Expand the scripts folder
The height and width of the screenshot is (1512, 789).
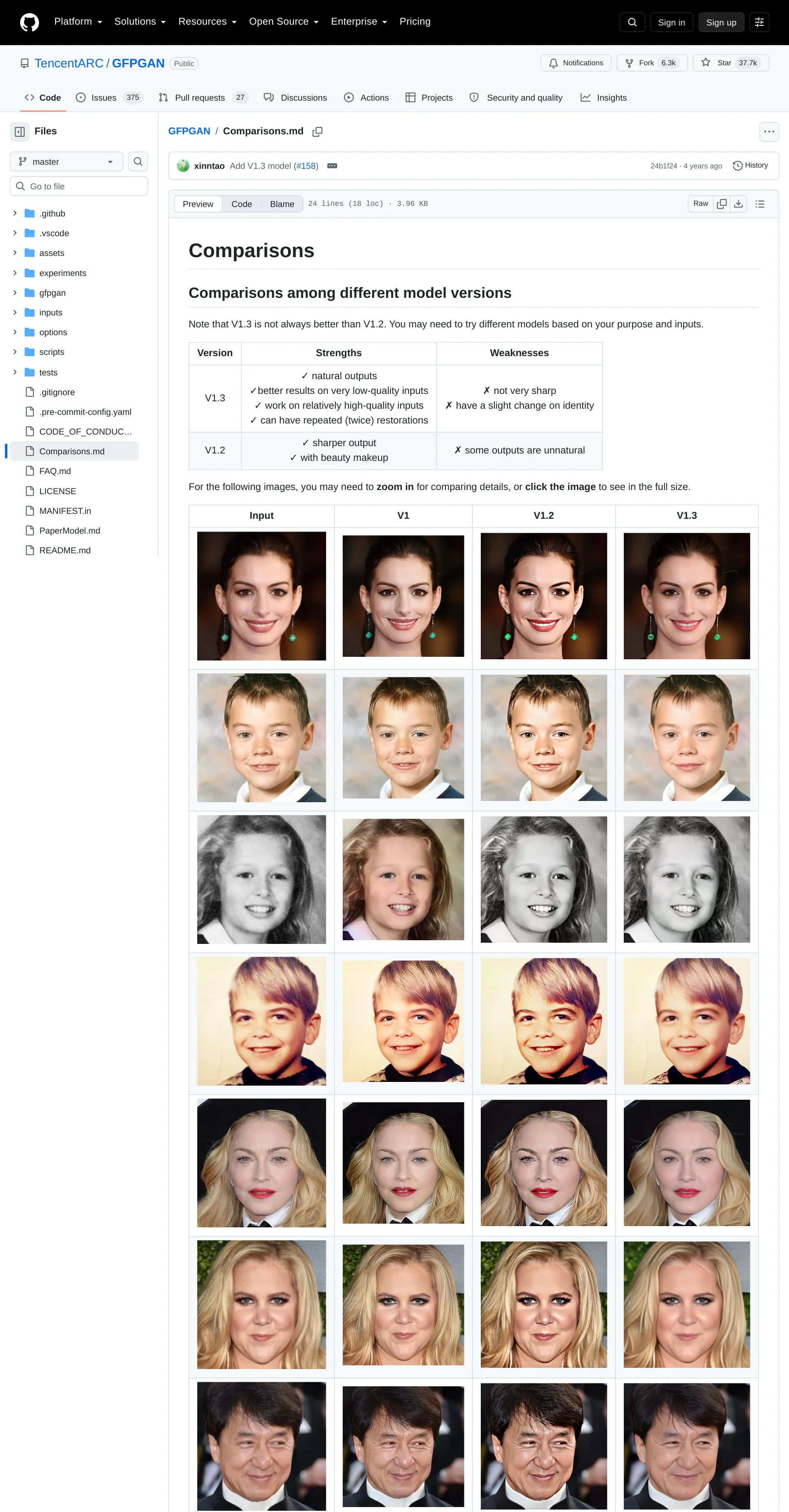coord(15,352)
